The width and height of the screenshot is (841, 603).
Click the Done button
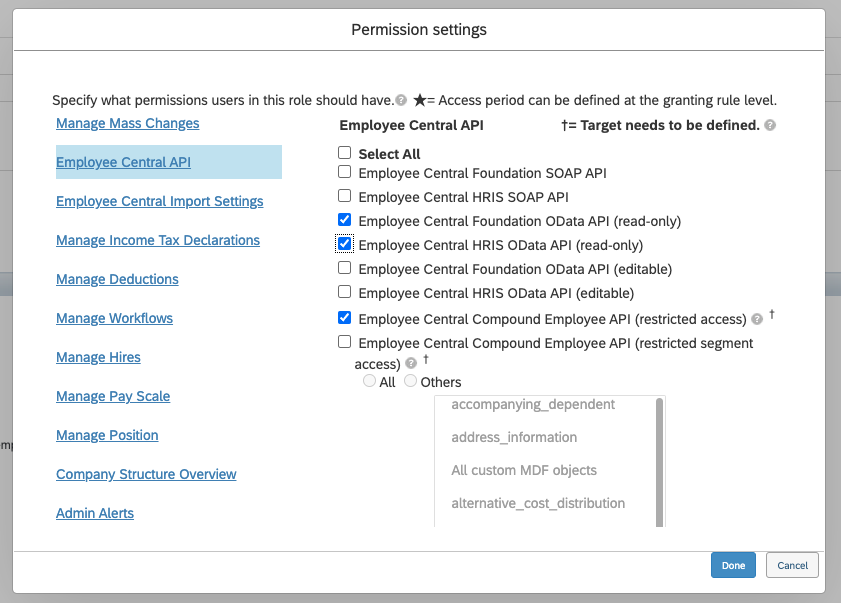(733, 565)
